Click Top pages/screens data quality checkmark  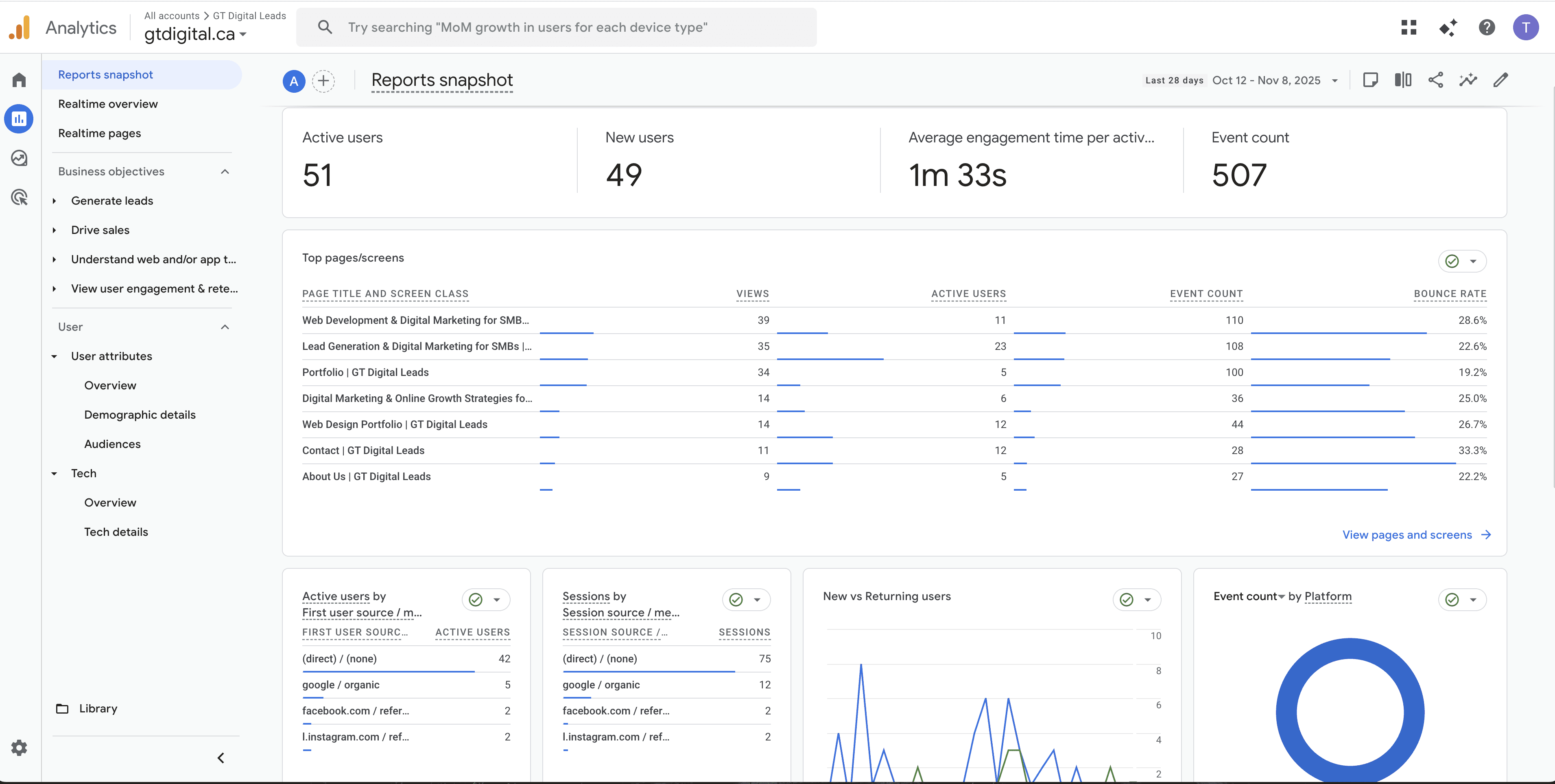coord(1452,261)
